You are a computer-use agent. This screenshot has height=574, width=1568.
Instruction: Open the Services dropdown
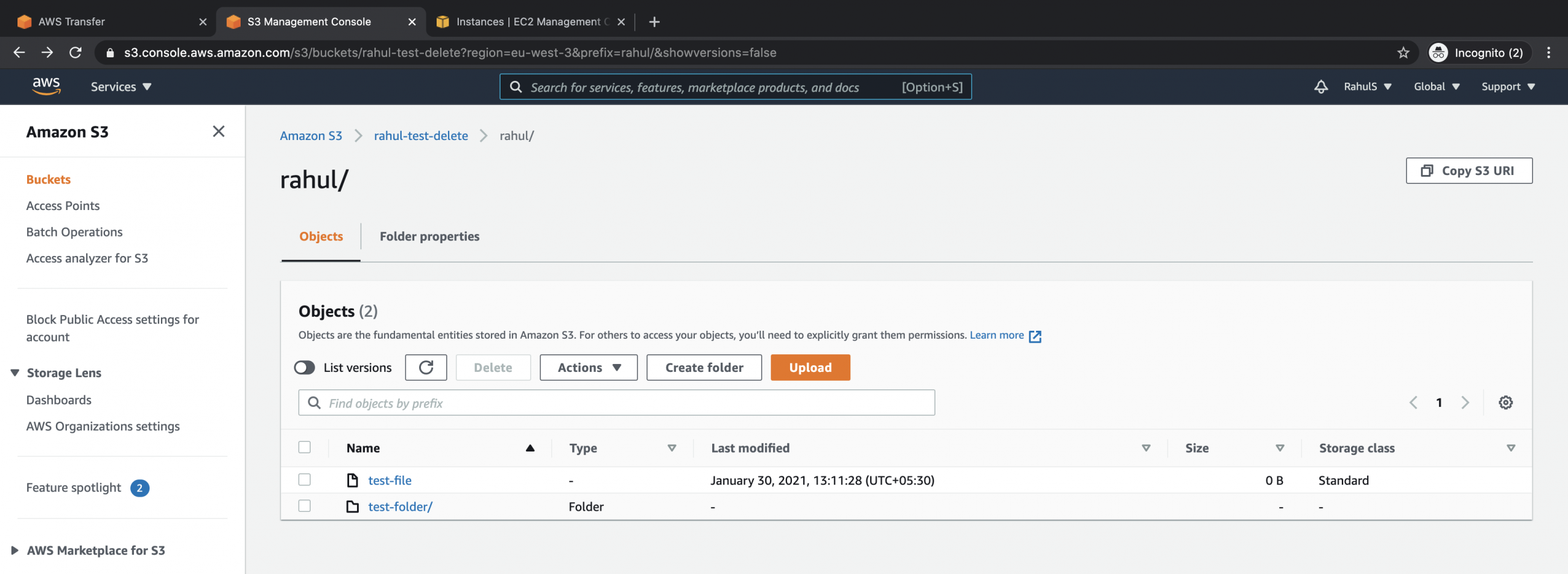(120, 86)
